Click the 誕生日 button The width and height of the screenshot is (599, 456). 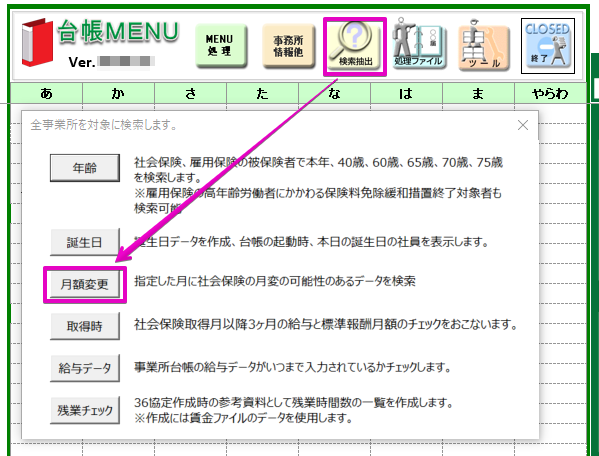tap(85, 242)
